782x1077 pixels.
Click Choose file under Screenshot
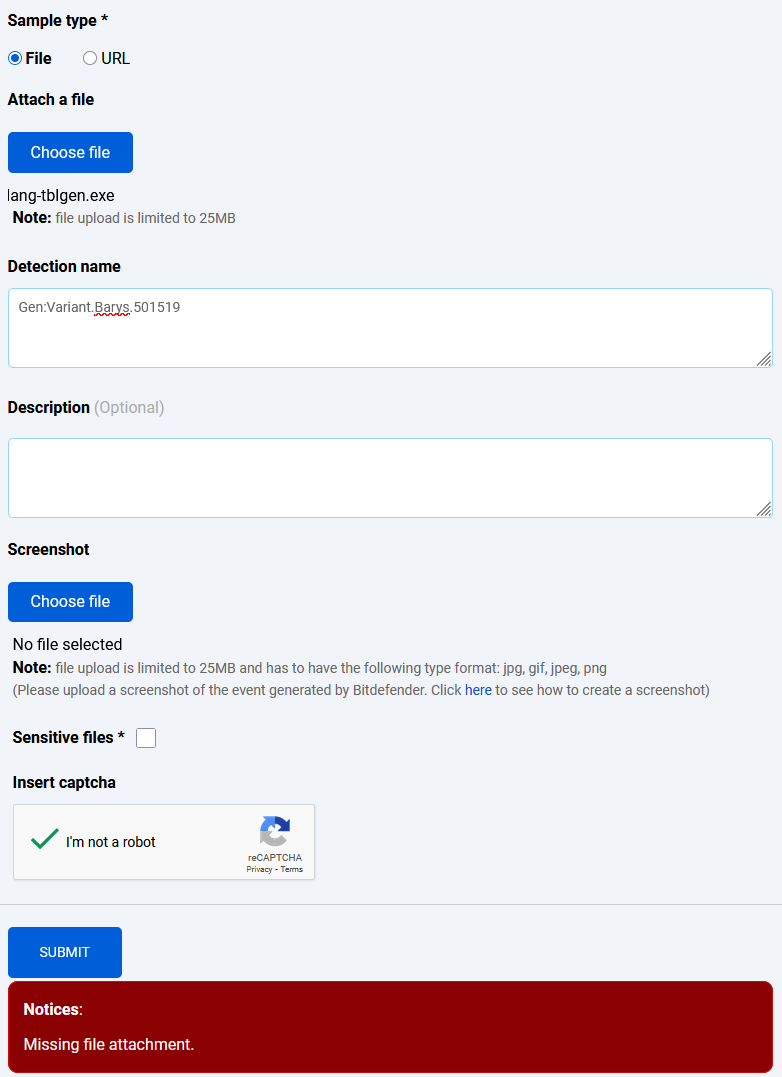pos(70,602)
